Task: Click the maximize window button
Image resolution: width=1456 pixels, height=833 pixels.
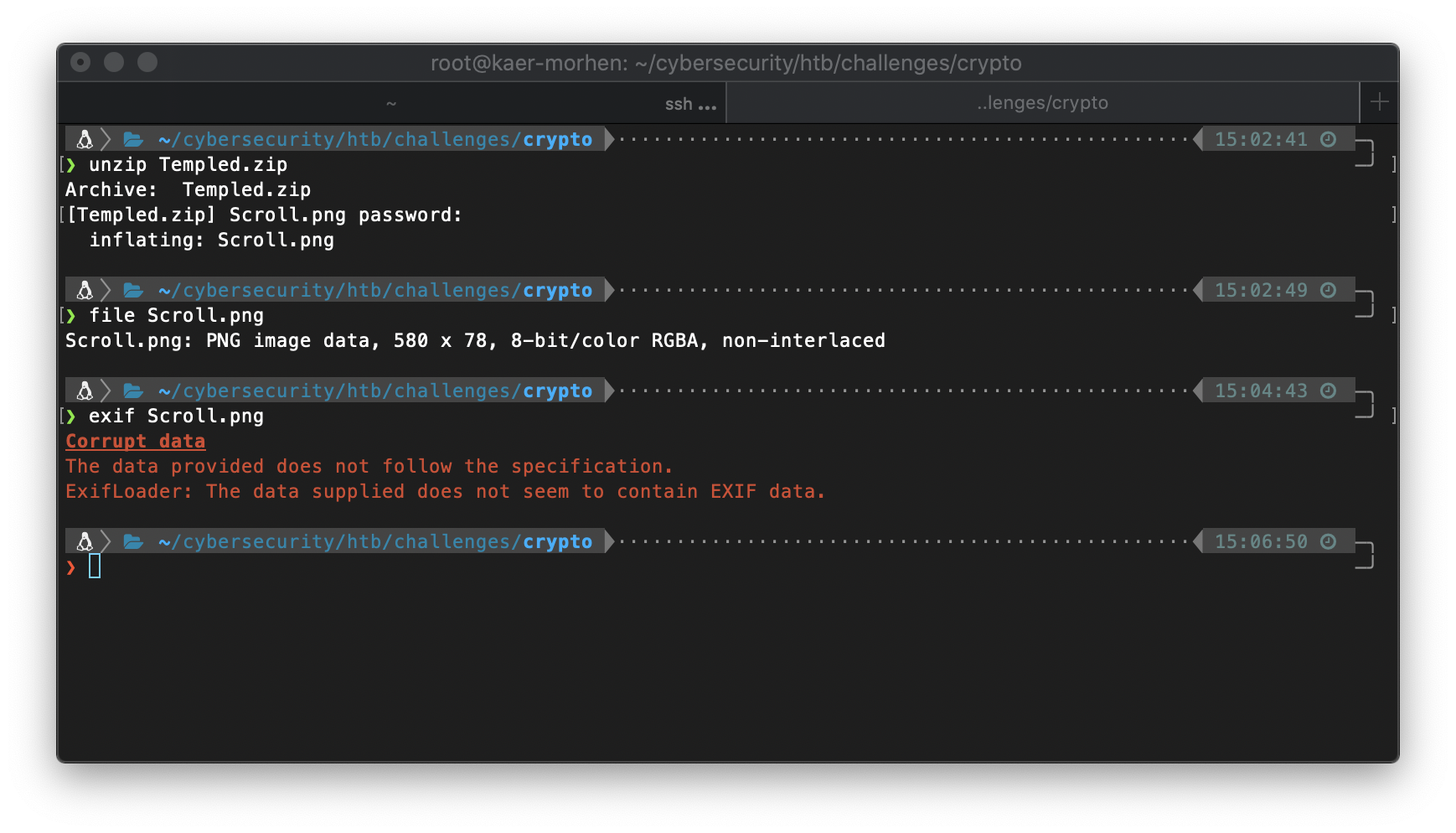Action: tap(147, 62)
